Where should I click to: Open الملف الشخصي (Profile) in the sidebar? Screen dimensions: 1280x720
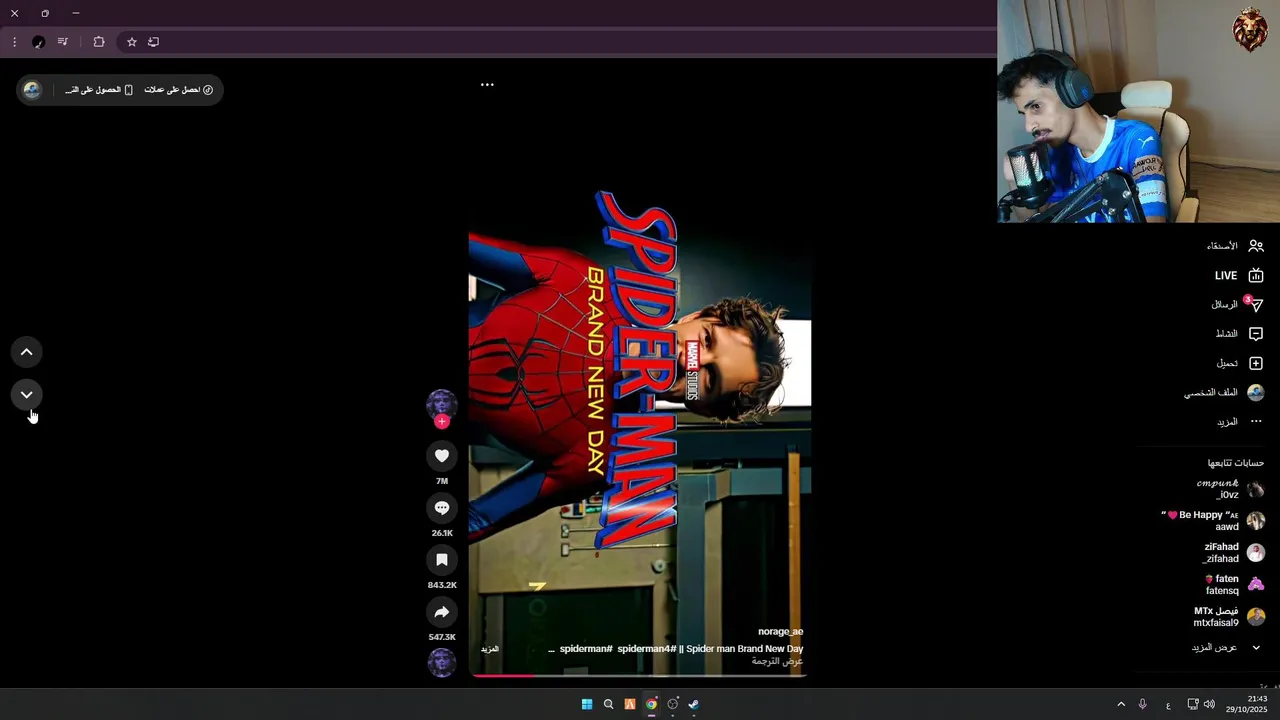click(x=1224, y=393)
